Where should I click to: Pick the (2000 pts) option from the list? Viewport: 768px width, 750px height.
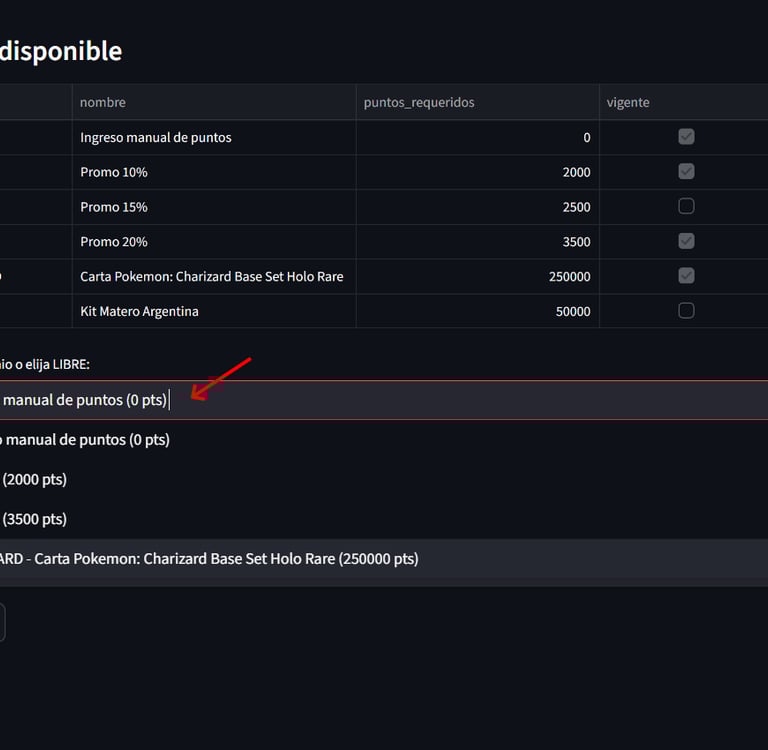[35, 479]
